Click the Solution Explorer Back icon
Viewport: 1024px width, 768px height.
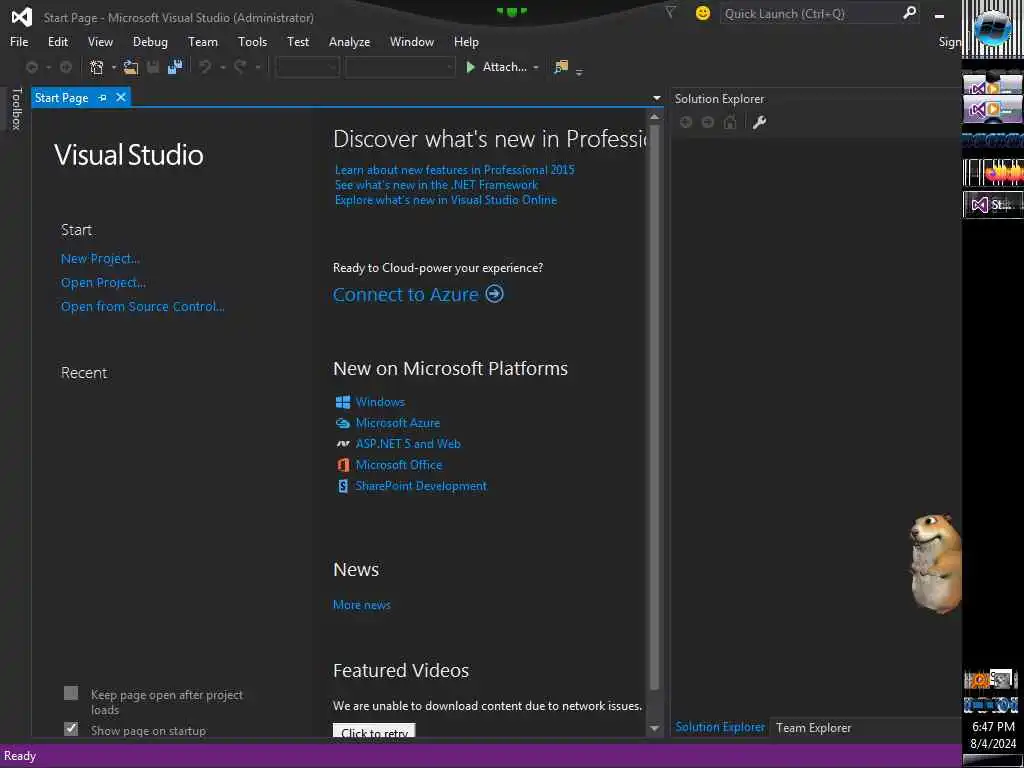686,122
